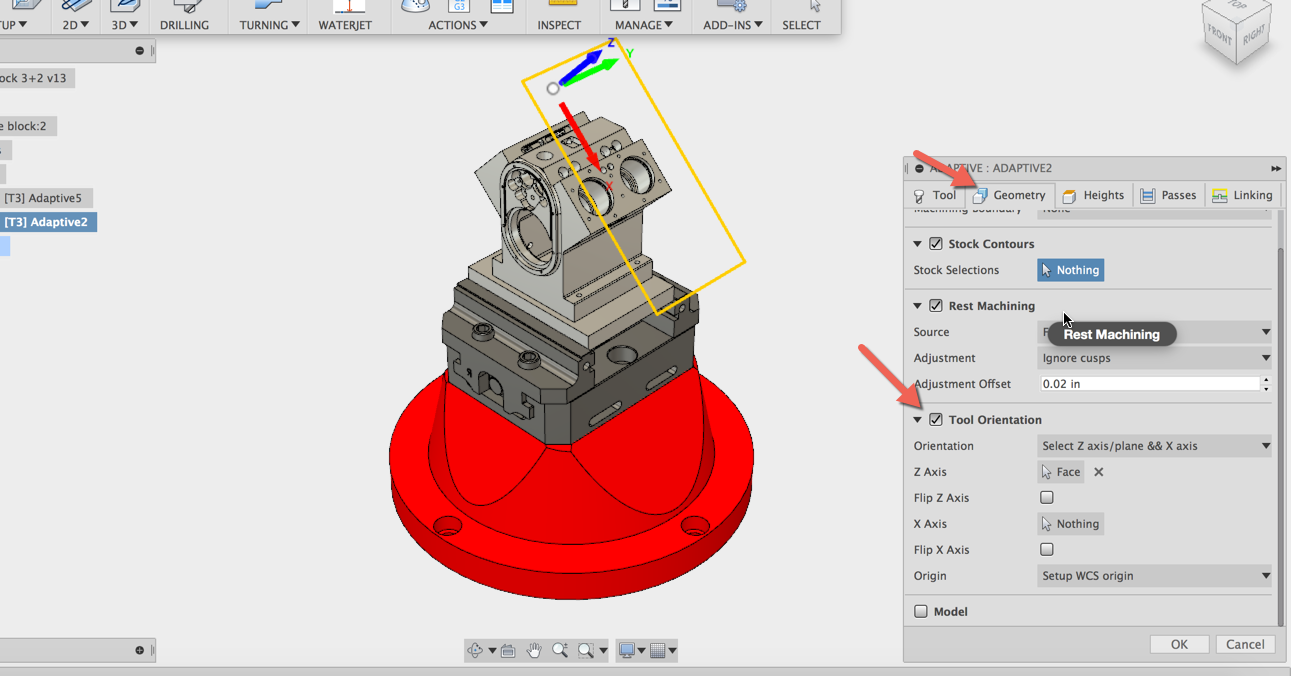Toggle the Flip Z Axis checkbox

[1046, 497]
